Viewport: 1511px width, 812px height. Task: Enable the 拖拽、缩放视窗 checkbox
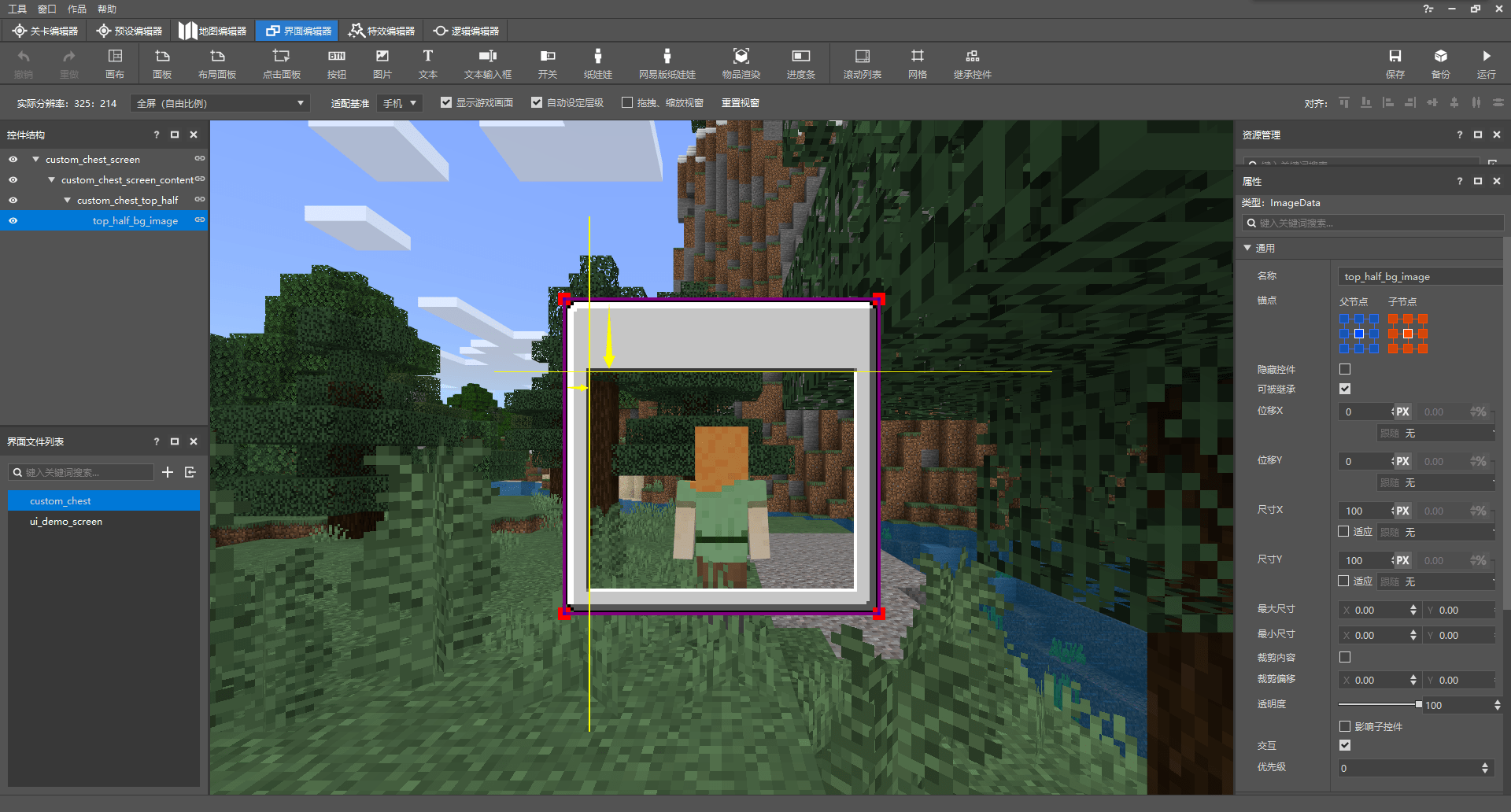point(627,102)
